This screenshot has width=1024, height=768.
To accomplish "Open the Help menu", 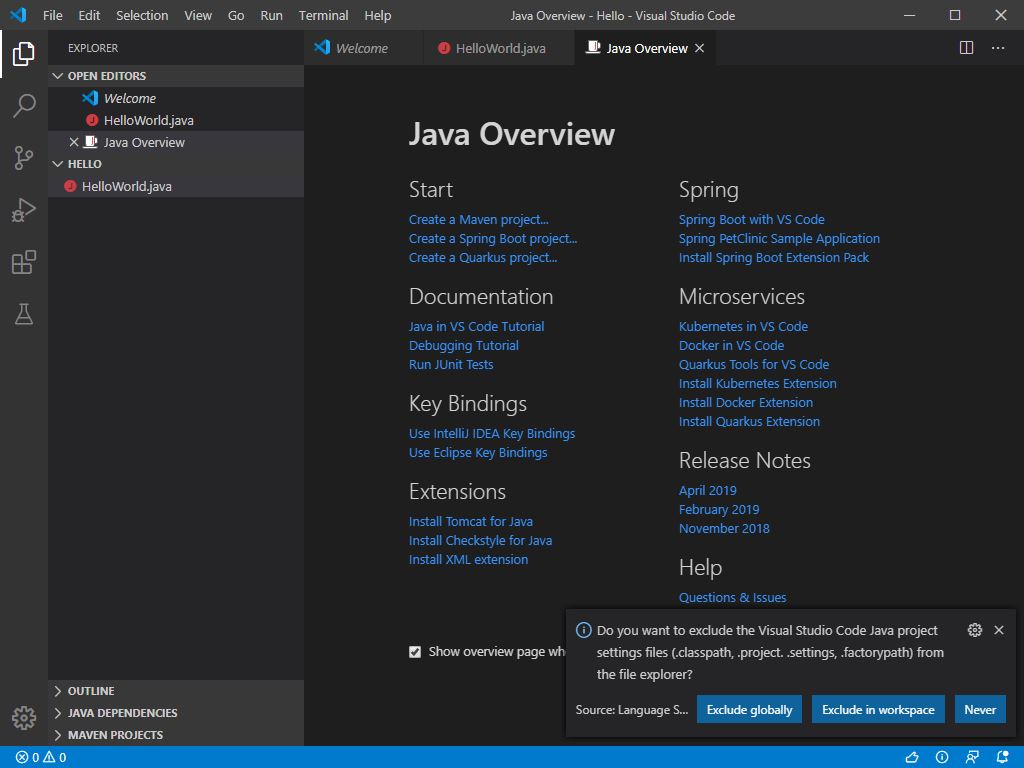I will [377, 15].
